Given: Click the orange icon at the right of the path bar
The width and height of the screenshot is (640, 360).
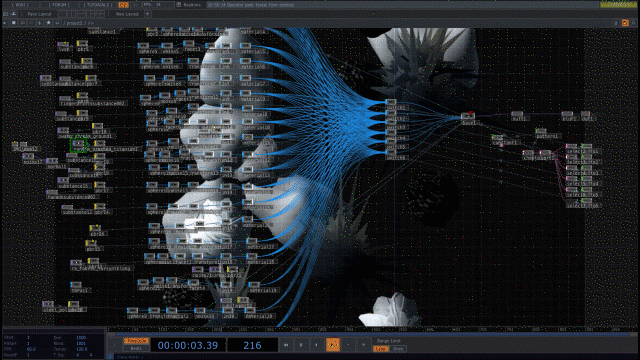Looking at the screenshot, I should coord(625,23).
